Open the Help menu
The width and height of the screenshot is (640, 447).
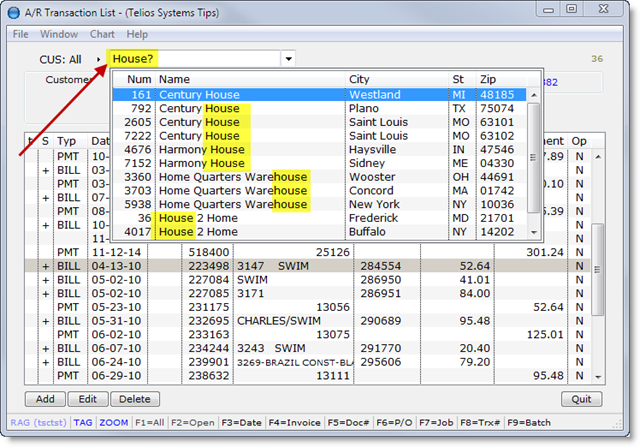pyautogui.click(x=137, y=34)
